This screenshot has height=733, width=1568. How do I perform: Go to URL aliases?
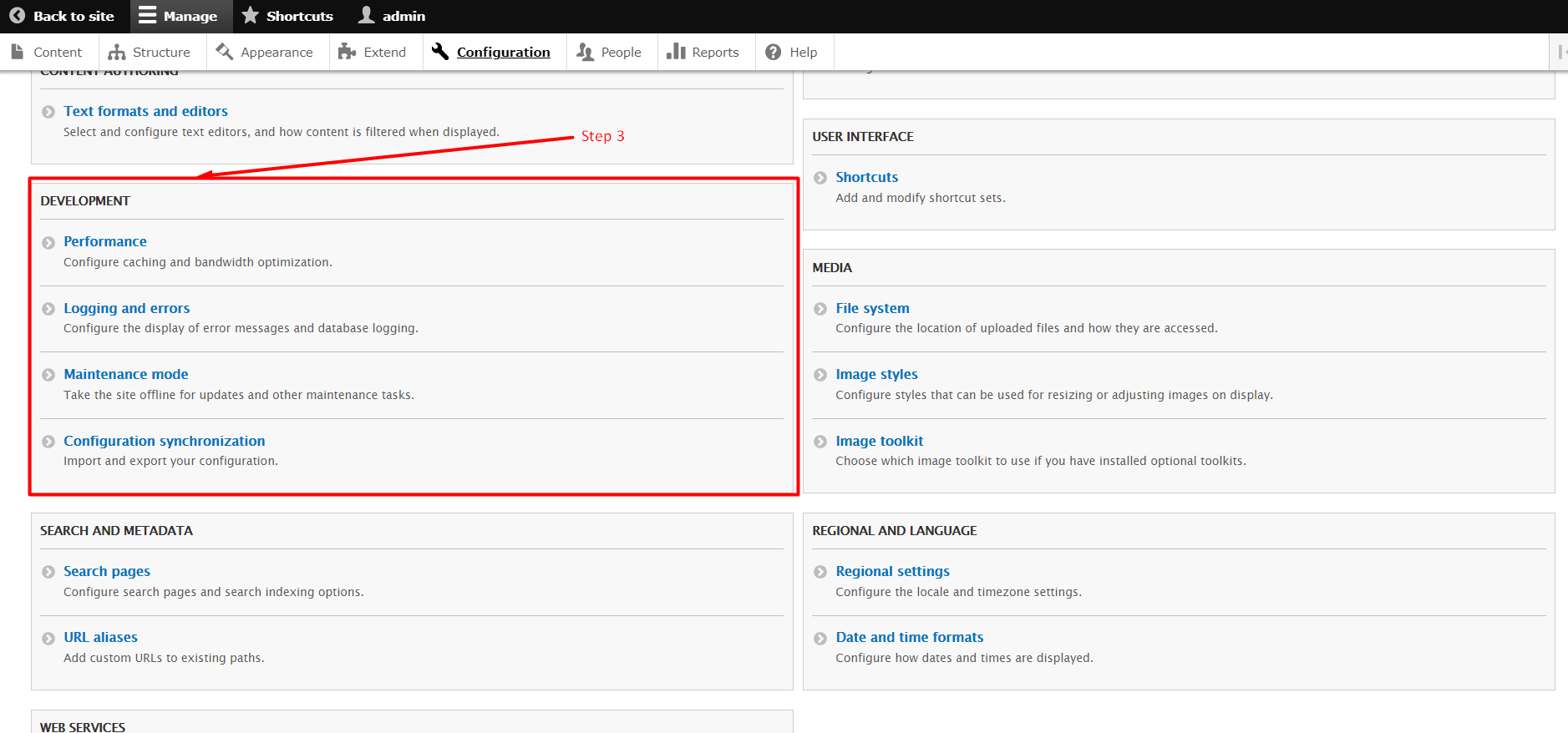click(x=100, y=637)
